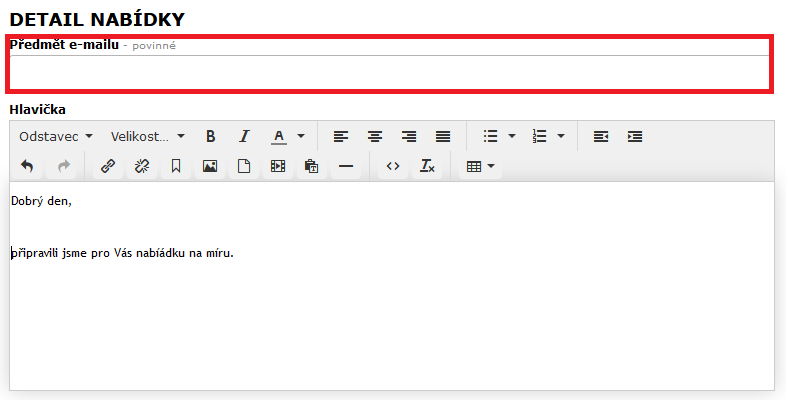Open the source code view
This screenshot has height=400, width=786.
click(393, 166)
